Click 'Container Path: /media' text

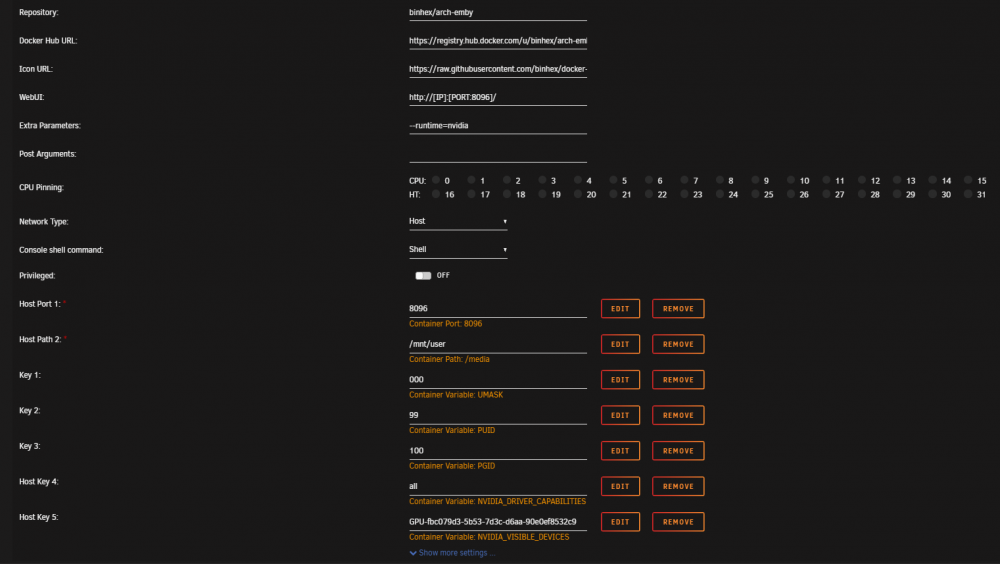point(449,359)
